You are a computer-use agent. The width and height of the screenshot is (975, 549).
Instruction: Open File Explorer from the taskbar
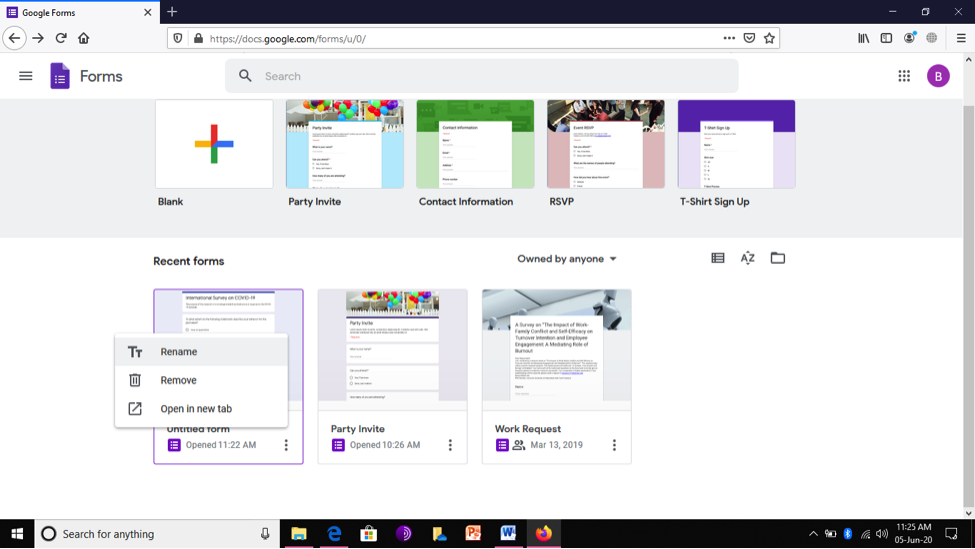[x=298, y=534]
